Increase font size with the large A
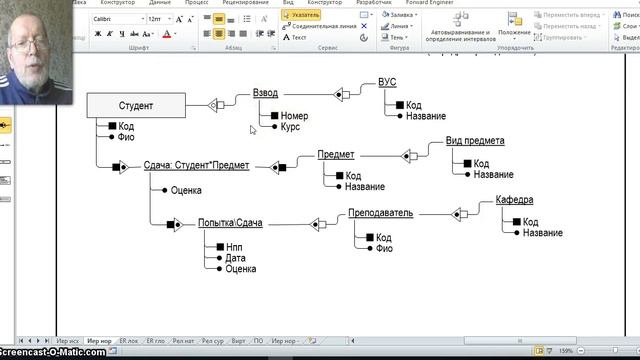Image resolution: width=640 pixels, height=360 pixels. (x=179, y=19)
